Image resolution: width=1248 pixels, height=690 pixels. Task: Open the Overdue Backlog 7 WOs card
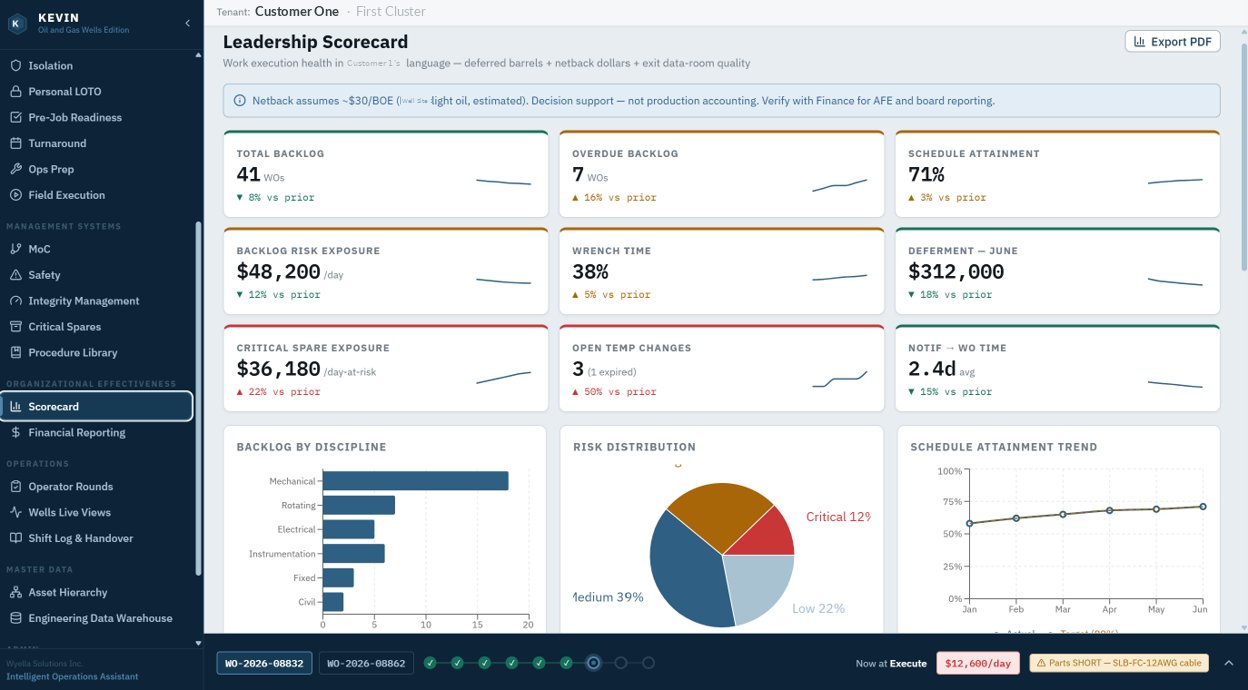pyautogui.click(x=721, y=174)
